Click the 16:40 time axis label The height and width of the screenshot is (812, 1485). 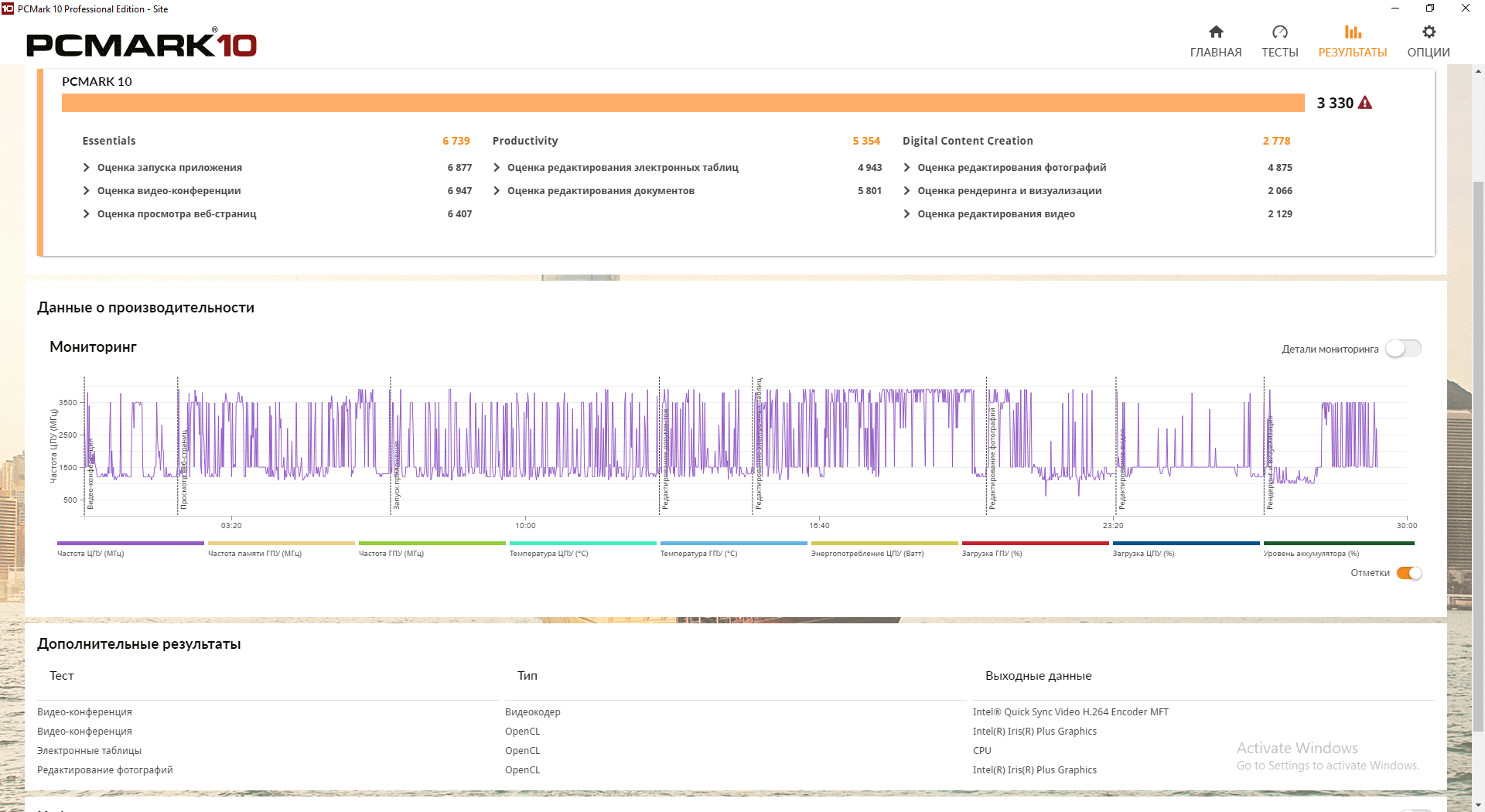coord(819,526)
